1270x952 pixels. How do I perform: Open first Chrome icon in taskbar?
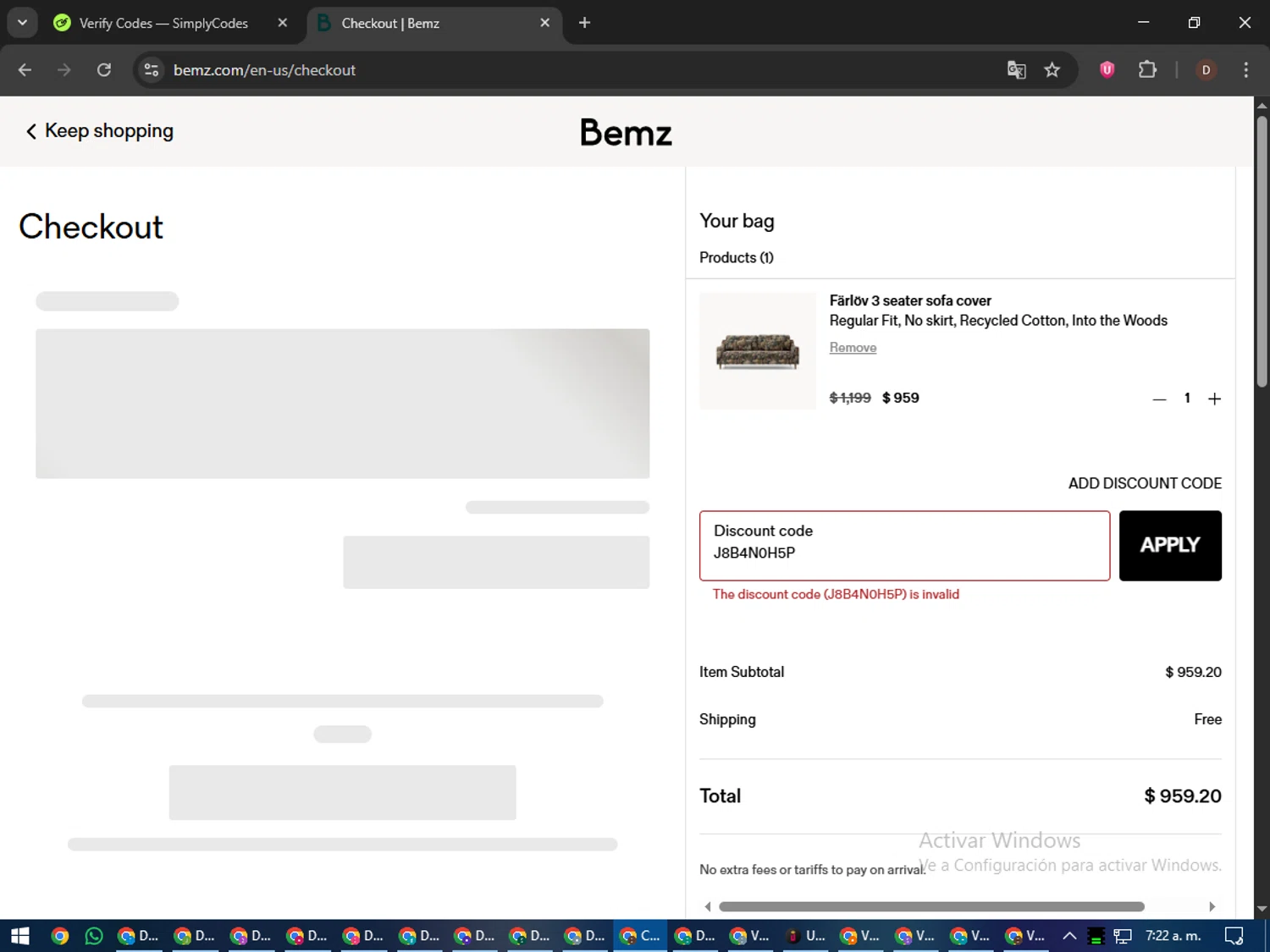coord(60,936)
